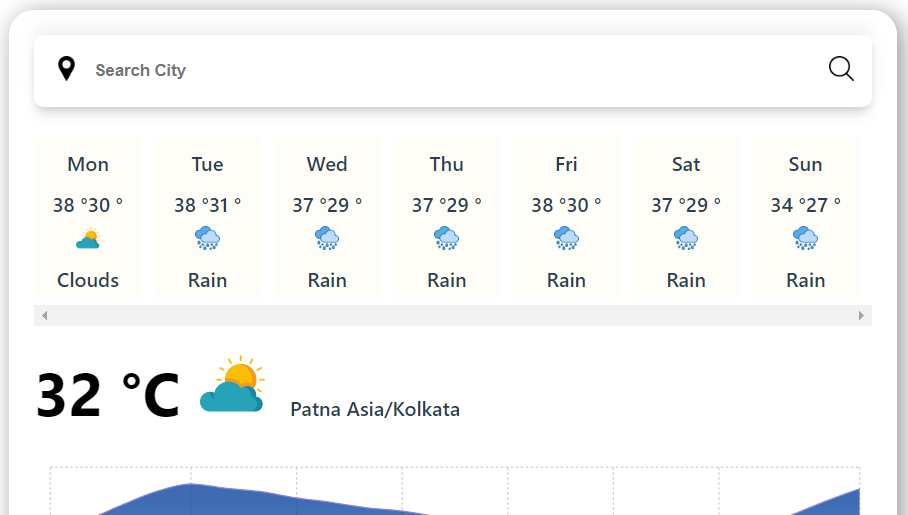Click Friday's rain cloud icon

click(x=566, y=239)
